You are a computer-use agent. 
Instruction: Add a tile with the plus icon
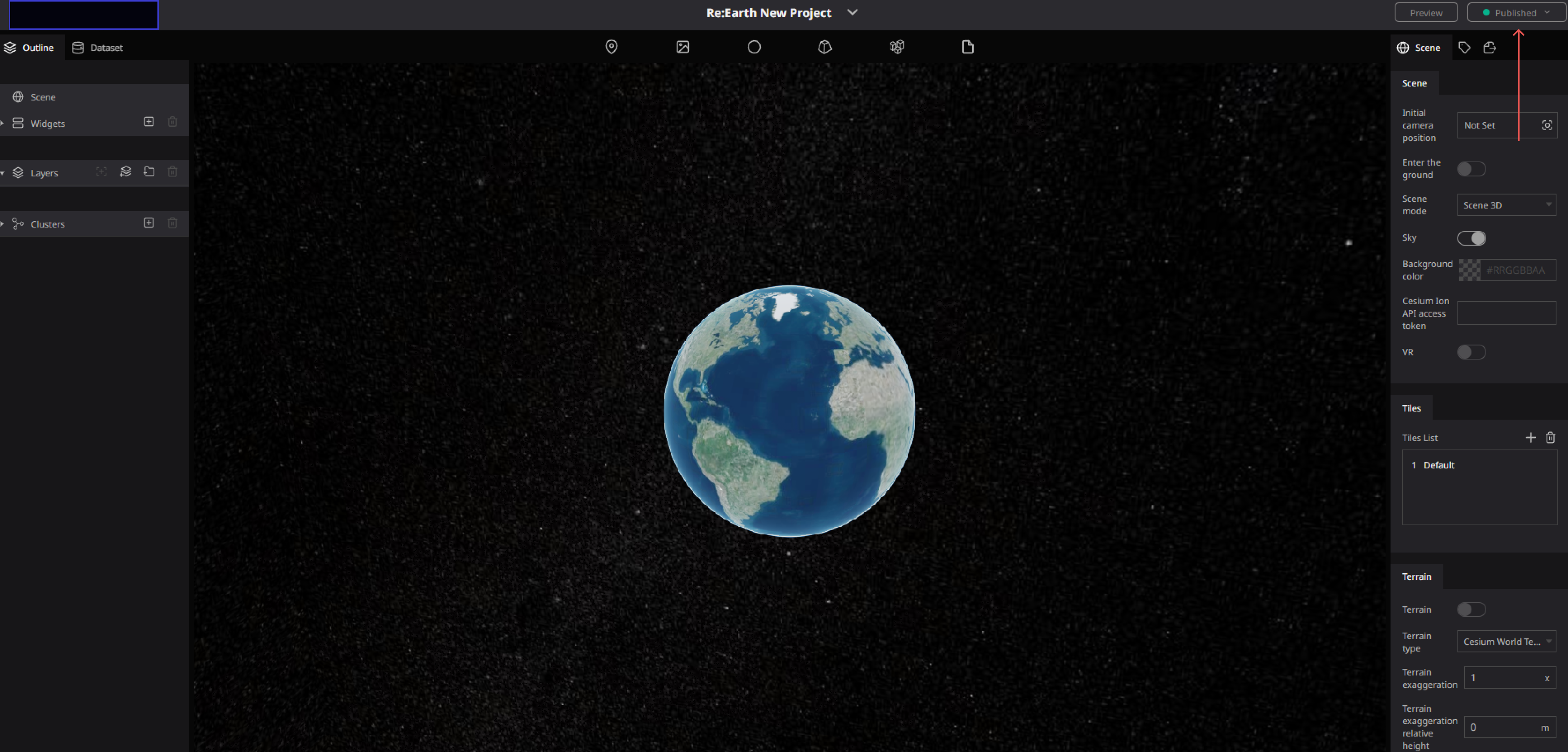point(1530,438)
